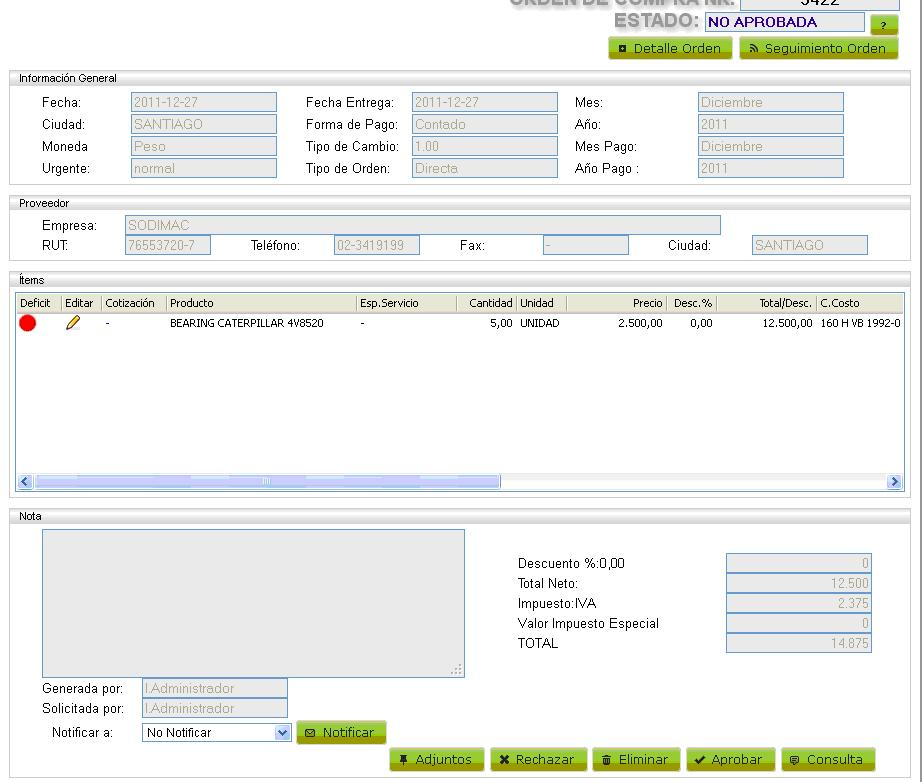This screenshot has height=782, width=922.
Task: Open Seguimiento Orden tracking
Action: 819,48
